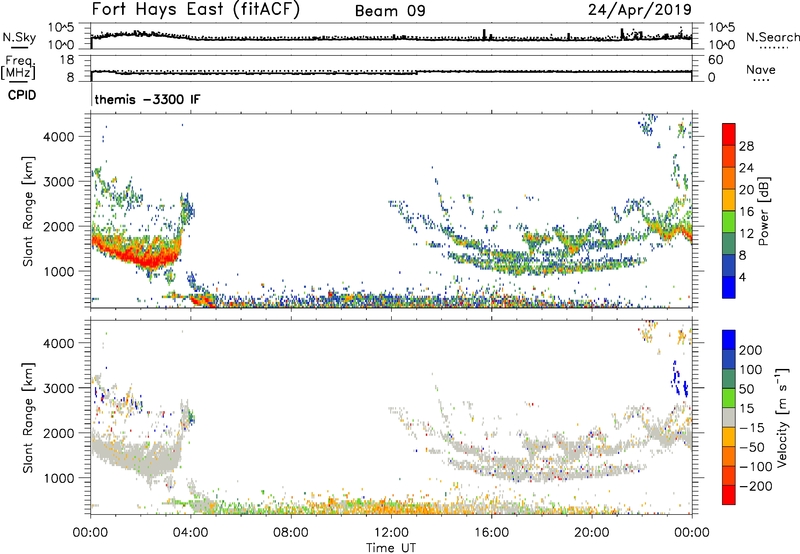Click the 'Fort Hays East (fitACF)' title
This screenshot has height=554, width=800.
click(196, 10)
